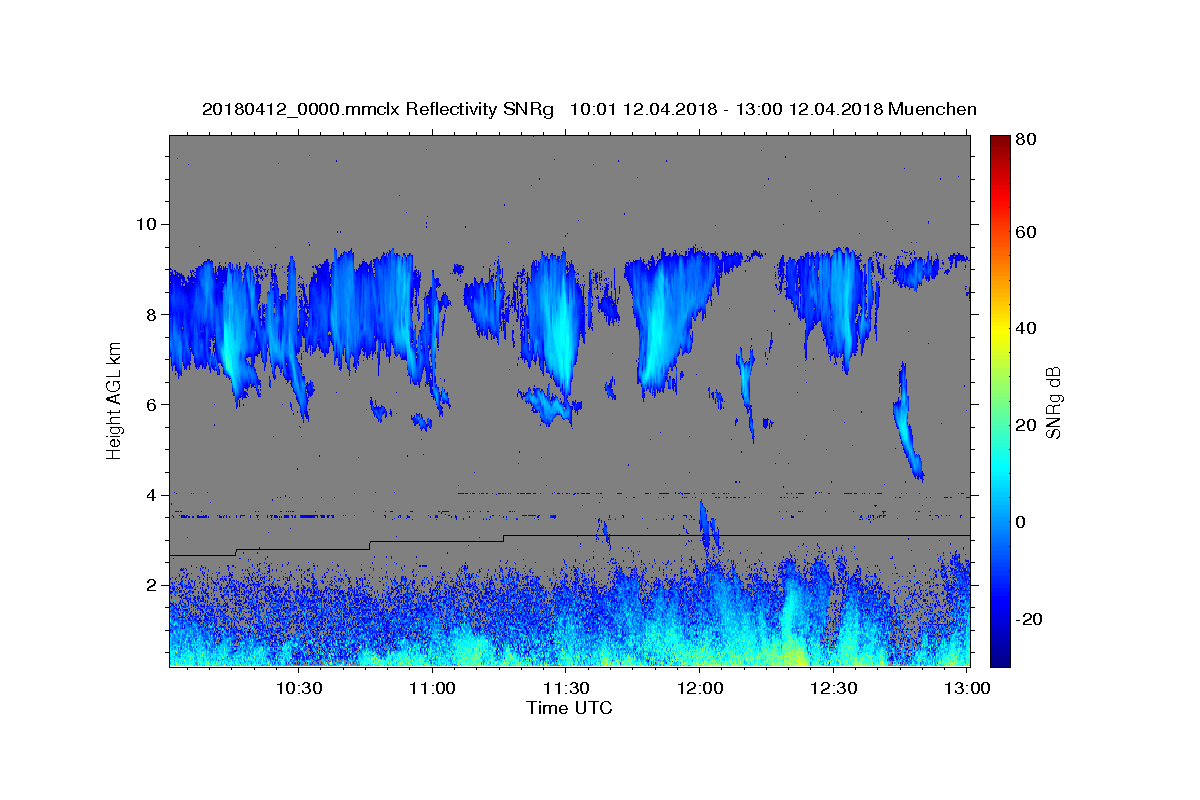The width and height of the screenshot is (1200, 800).
Task: Click the 12:00 time tick label
Action: pos(700,688)
